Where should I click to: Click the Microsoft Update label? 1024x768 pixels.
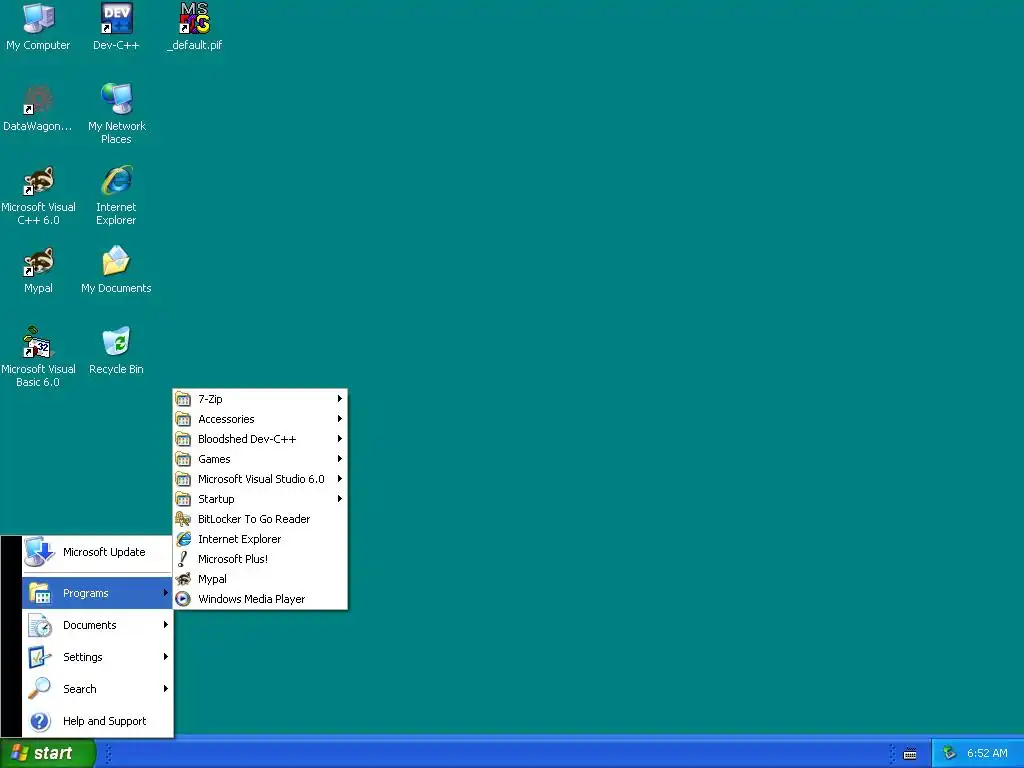104,552
